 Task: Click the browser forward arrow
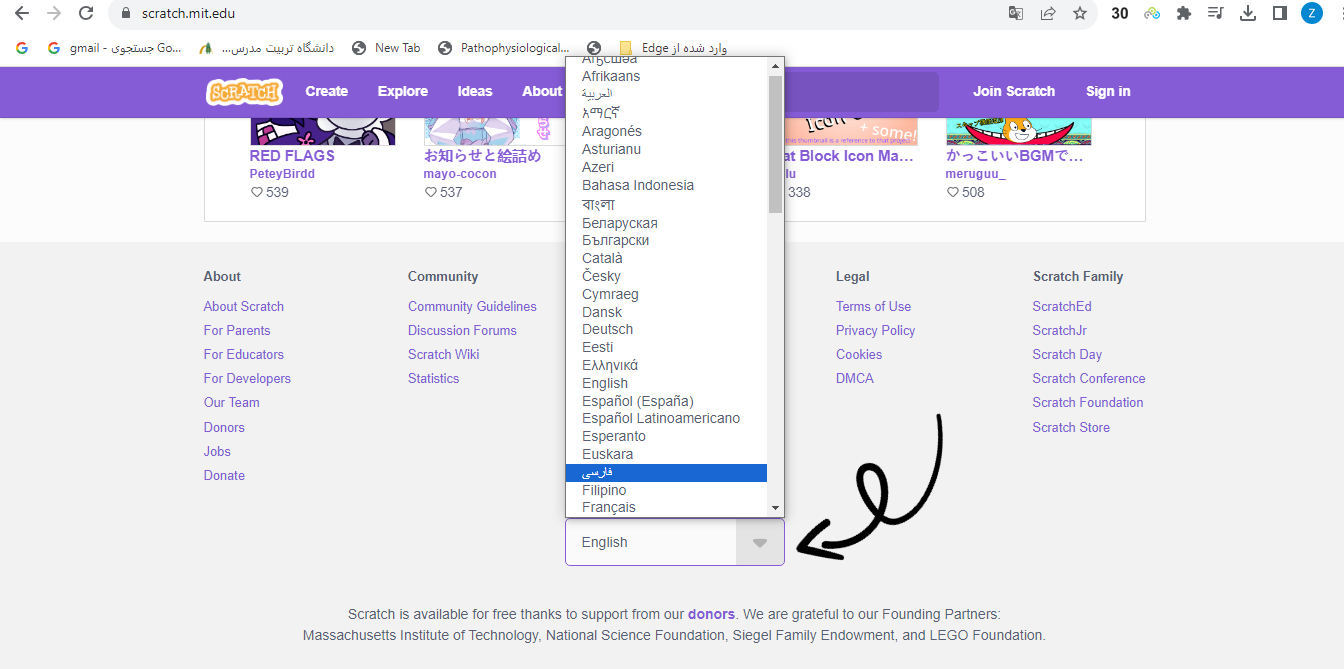click(54, 14)
